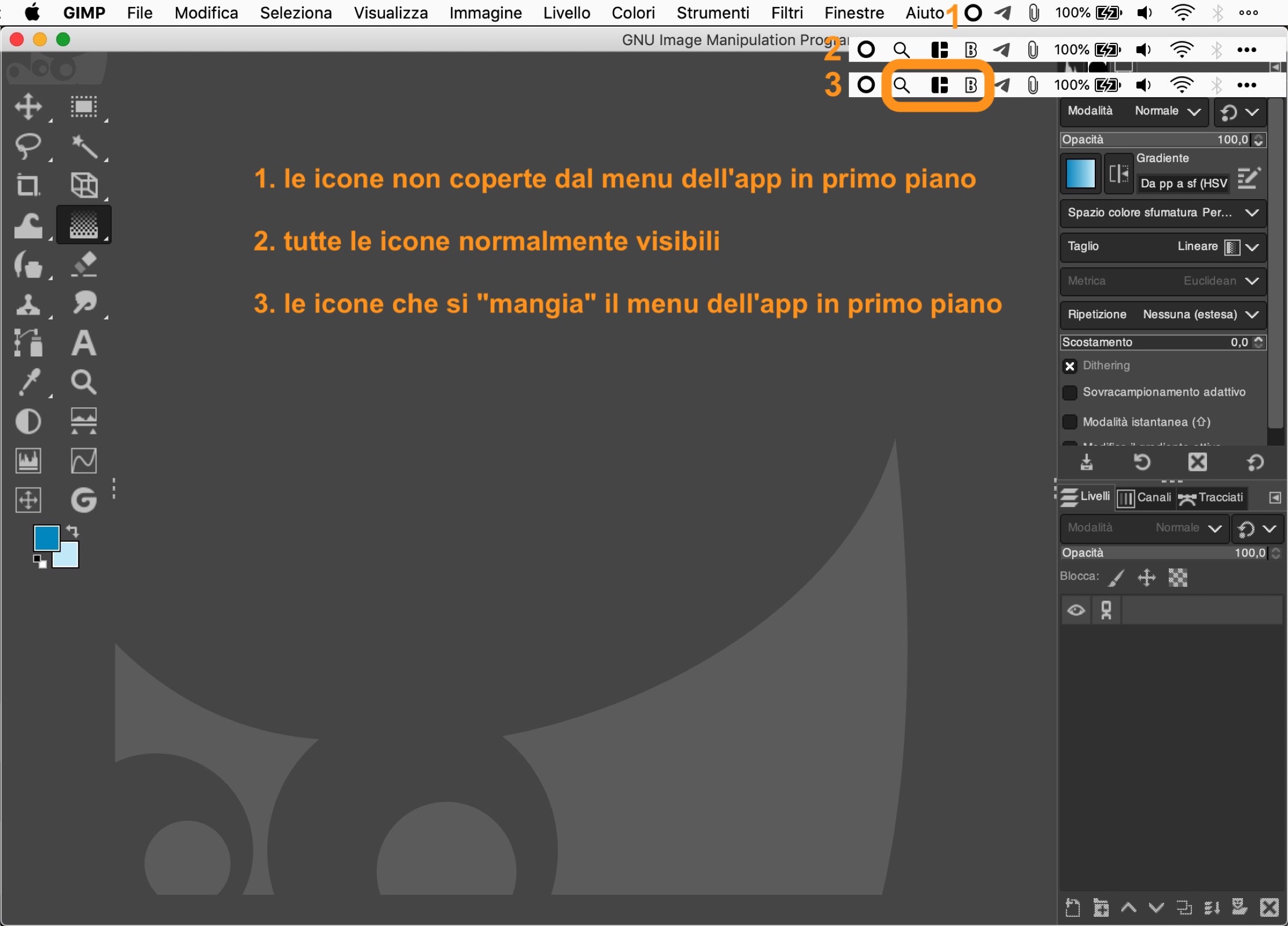Image resolution: width=1288 pixels, height=926 pixels.
Task: Create a new layer in the Layers panel
Action: [x=1072, y=908]
